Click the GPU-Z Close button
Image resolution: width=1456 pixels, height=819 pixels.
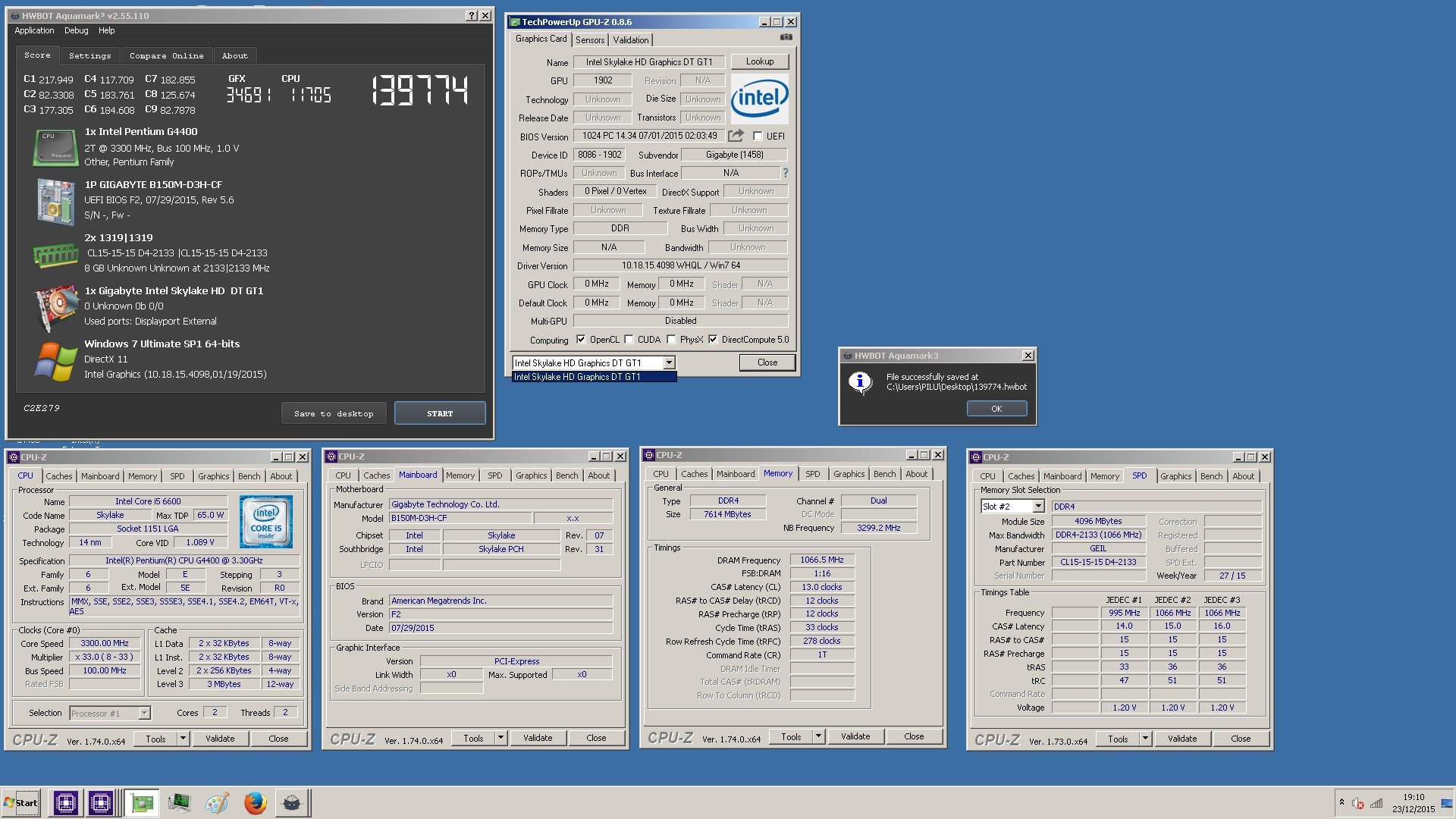pyautogui.click(x=767, y=363)
